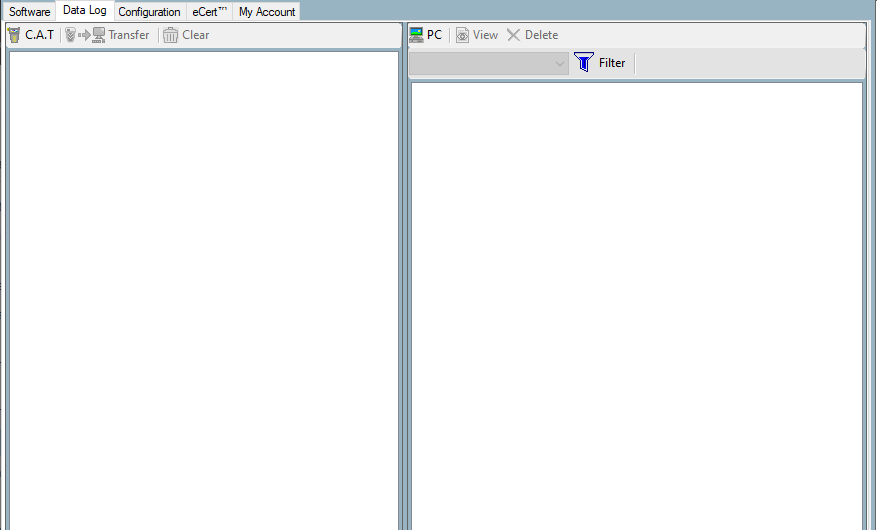Click the Delete label text
Image resolution: width=877 pixels, height=530 pixels.
pos(541,35)
